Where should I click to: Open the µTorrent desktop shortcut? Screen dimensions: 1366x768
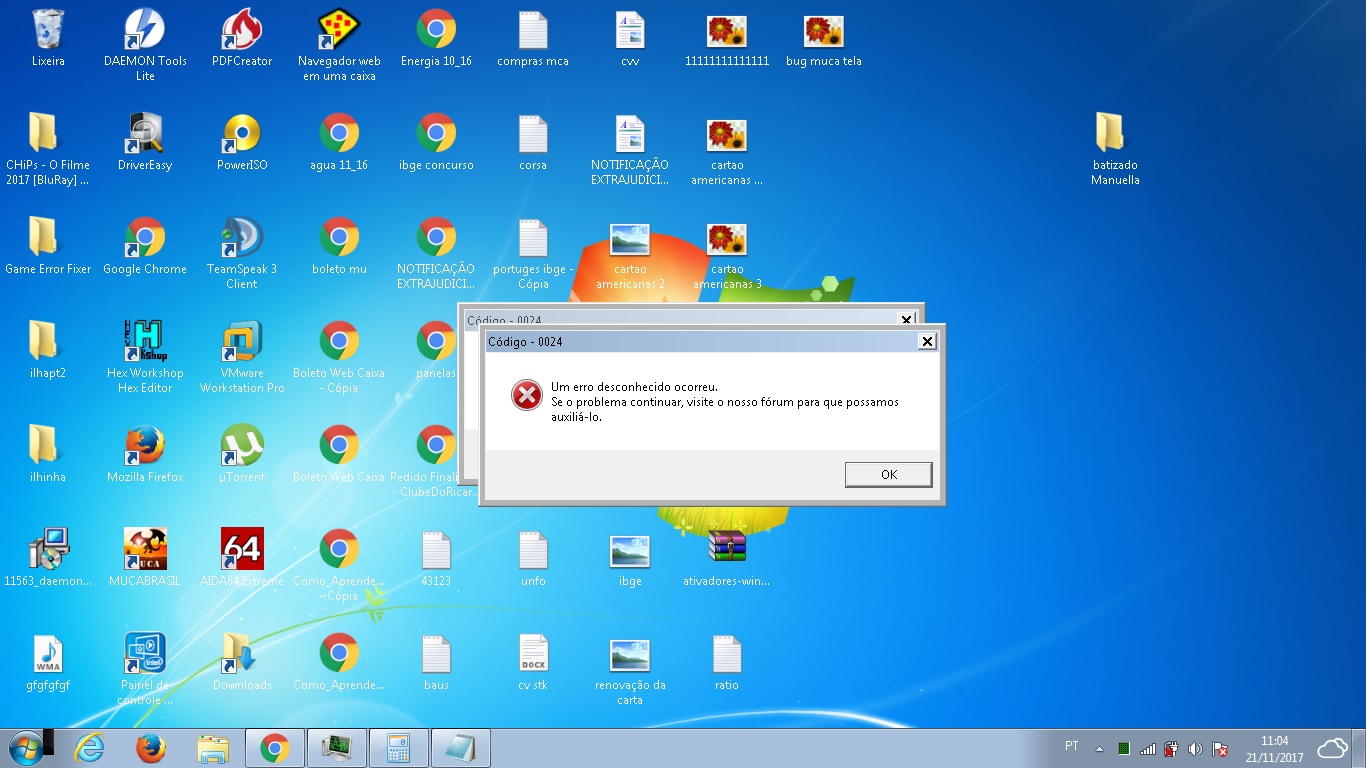point(242,448)
